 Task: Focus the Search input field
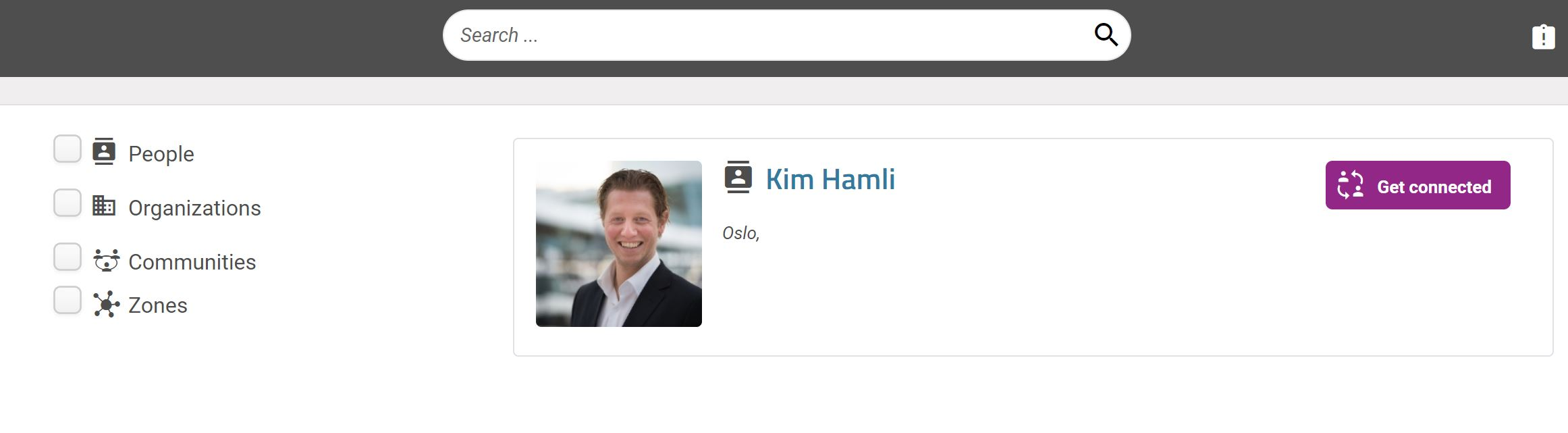point(769,35)
